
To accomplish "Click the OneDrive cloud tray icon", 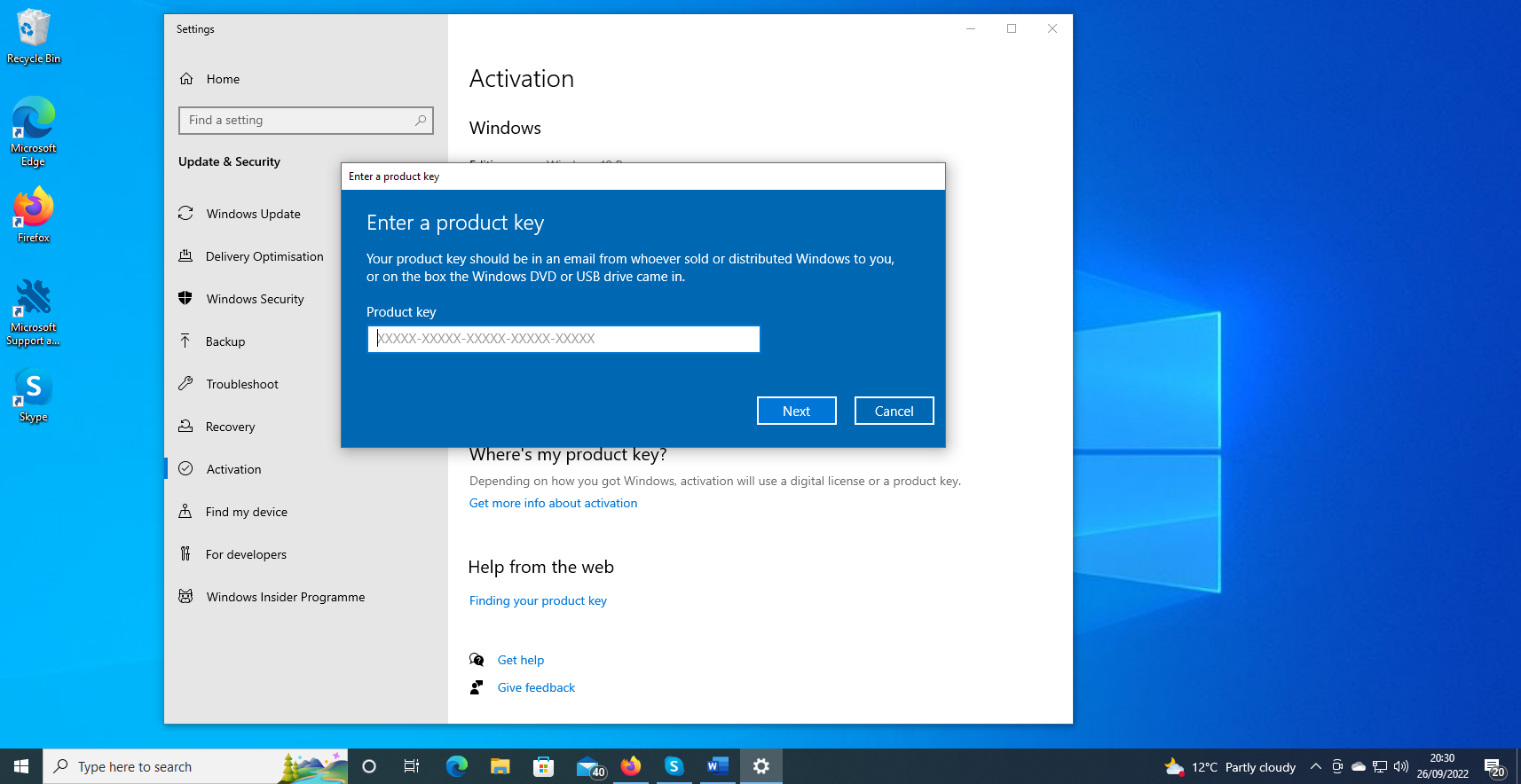I will (1359, 767).
